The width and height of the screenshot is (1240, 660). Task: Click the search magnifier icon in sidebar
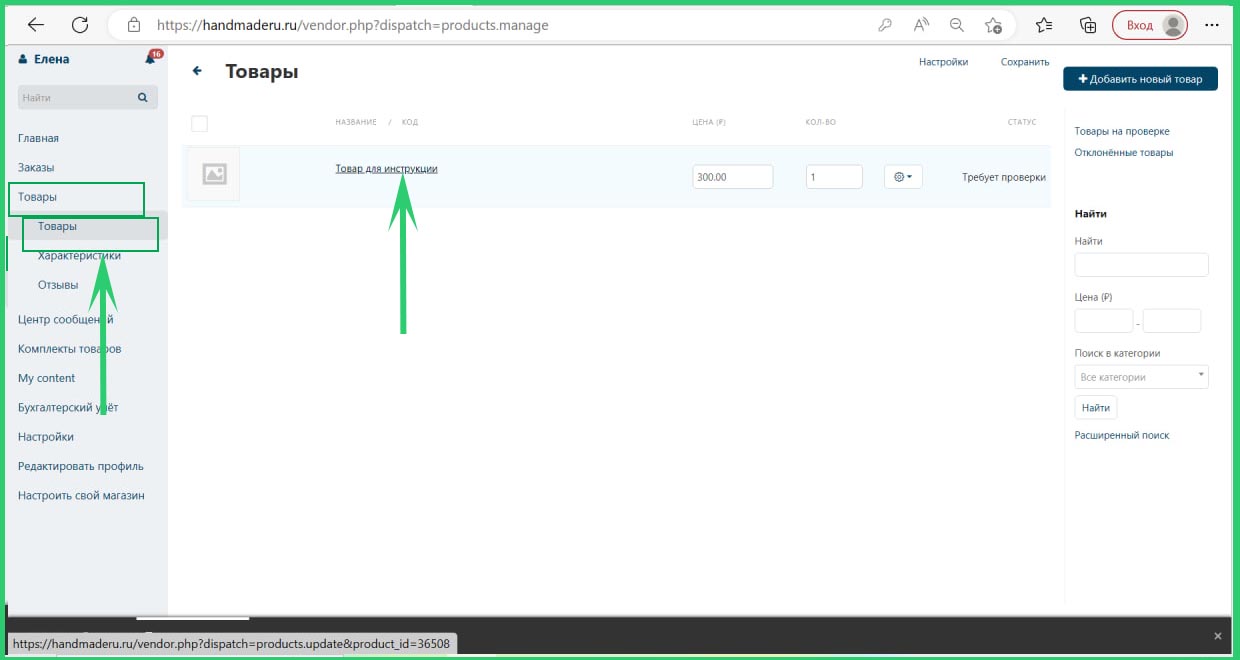tap(142, 98)
